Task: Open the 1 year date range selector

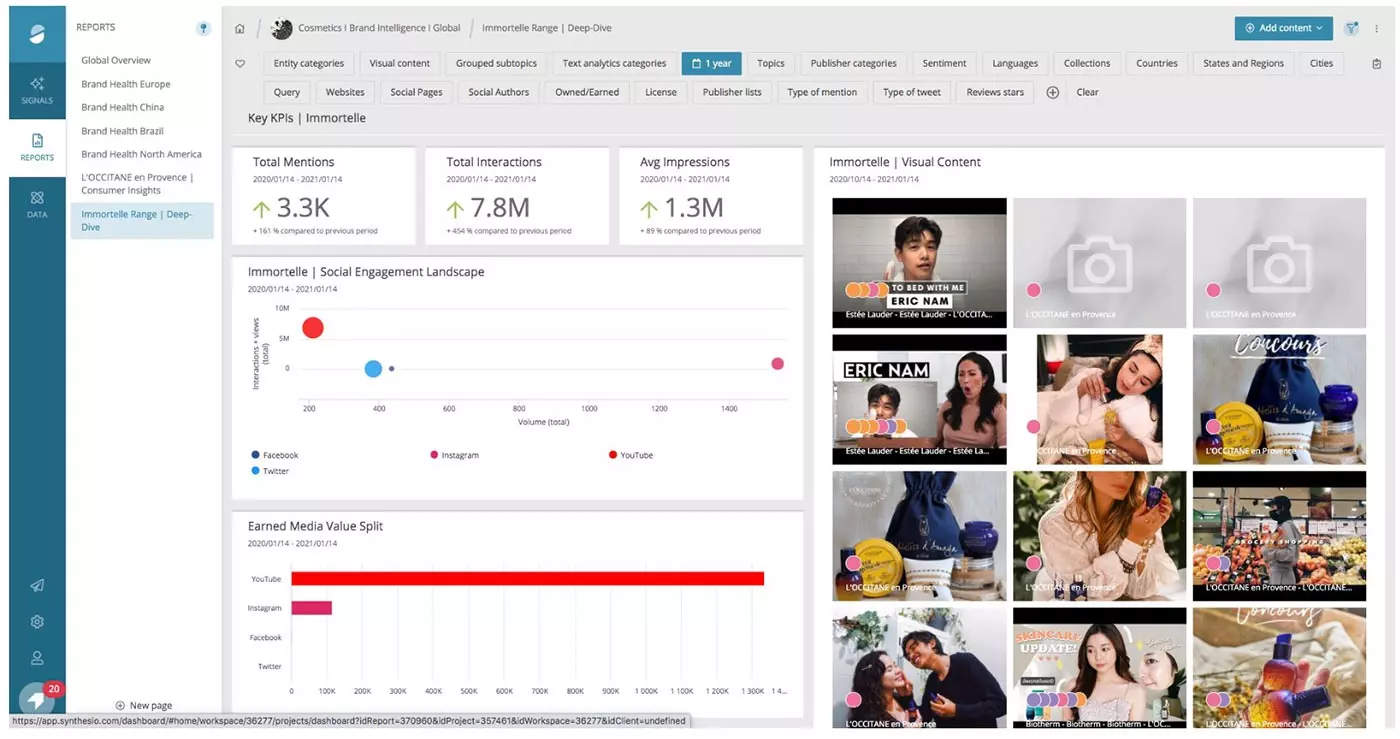Action: click(711, 63)
